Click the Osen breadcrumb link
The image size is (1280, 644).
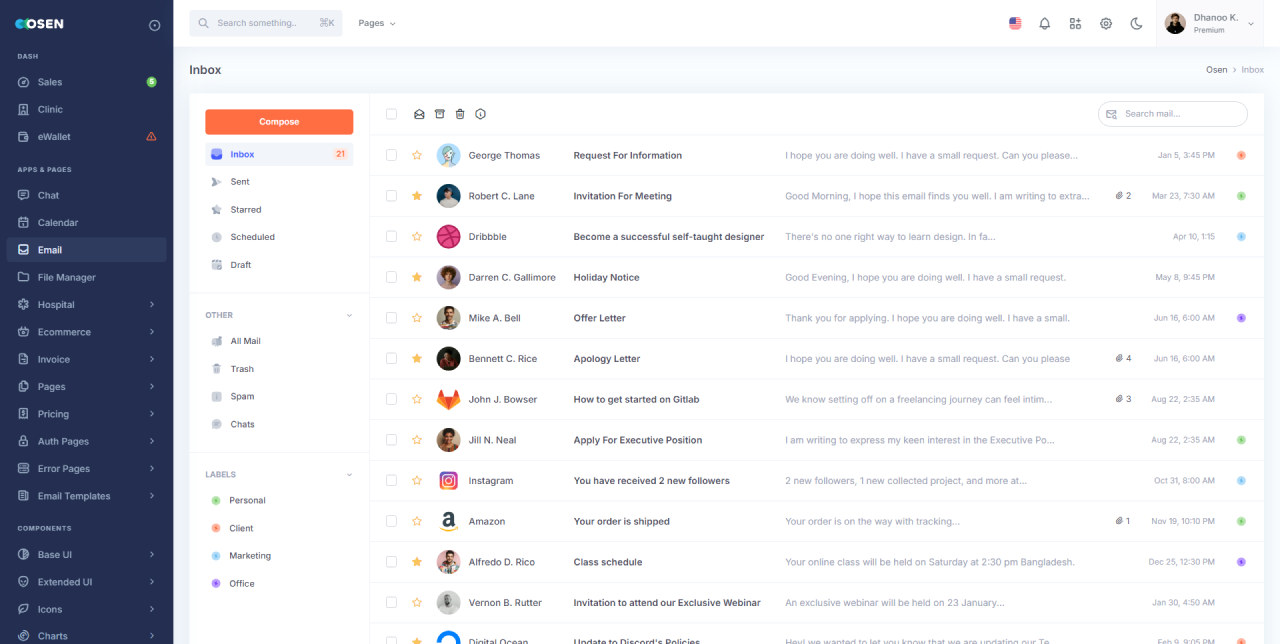click(x=1216, y=70)
